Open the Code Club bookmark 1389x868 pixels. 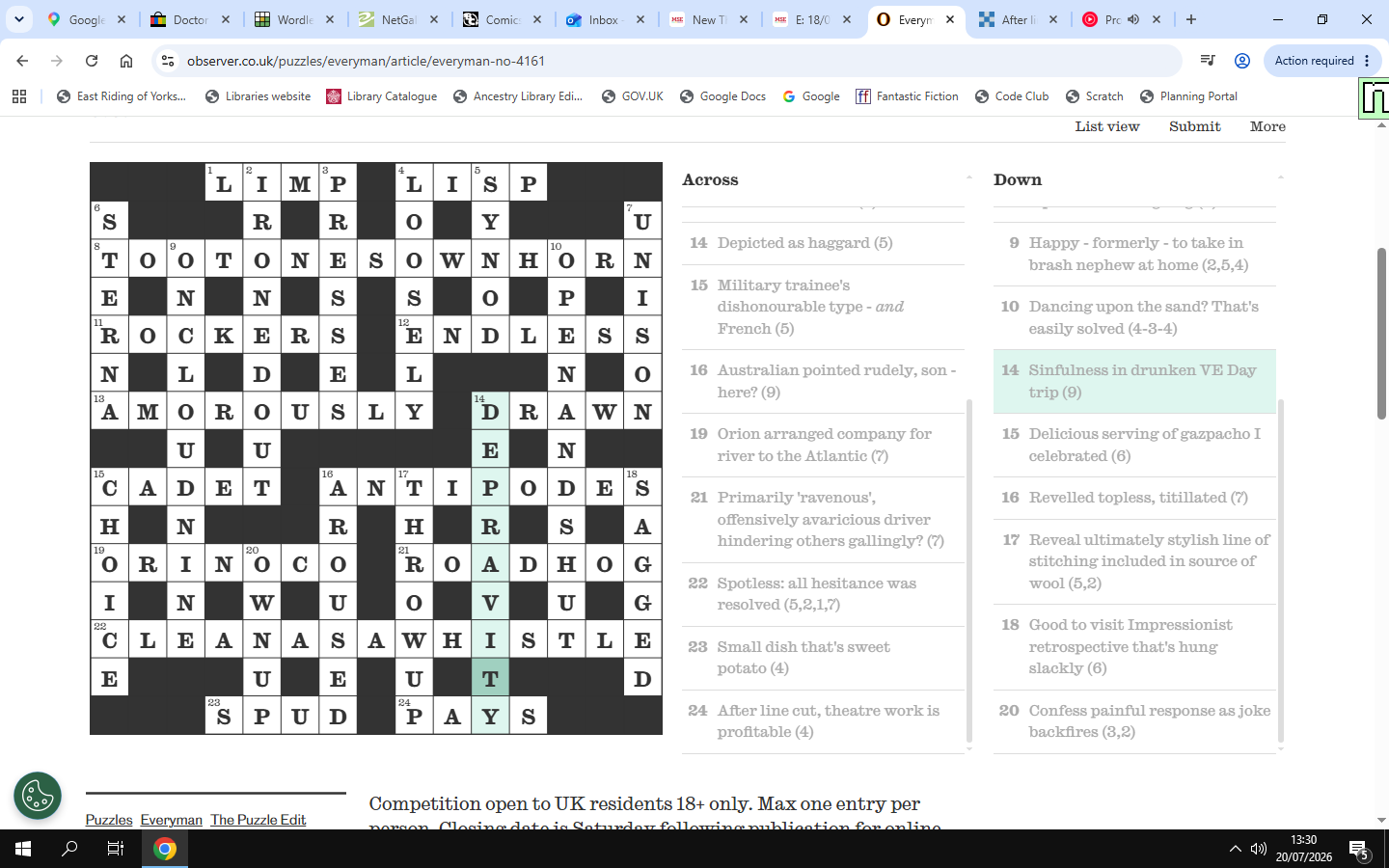click(x=1012, y=96)
